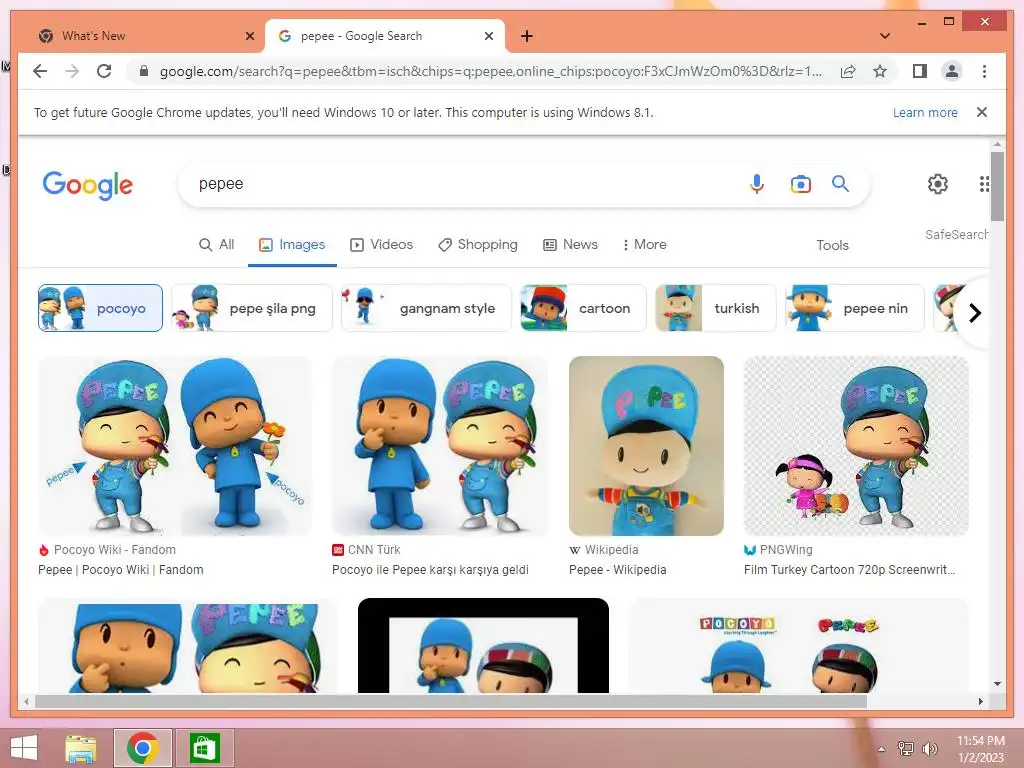Select the pepee nin filter chip
Screen dimensions: 1024x768
[x=854, y=308]
